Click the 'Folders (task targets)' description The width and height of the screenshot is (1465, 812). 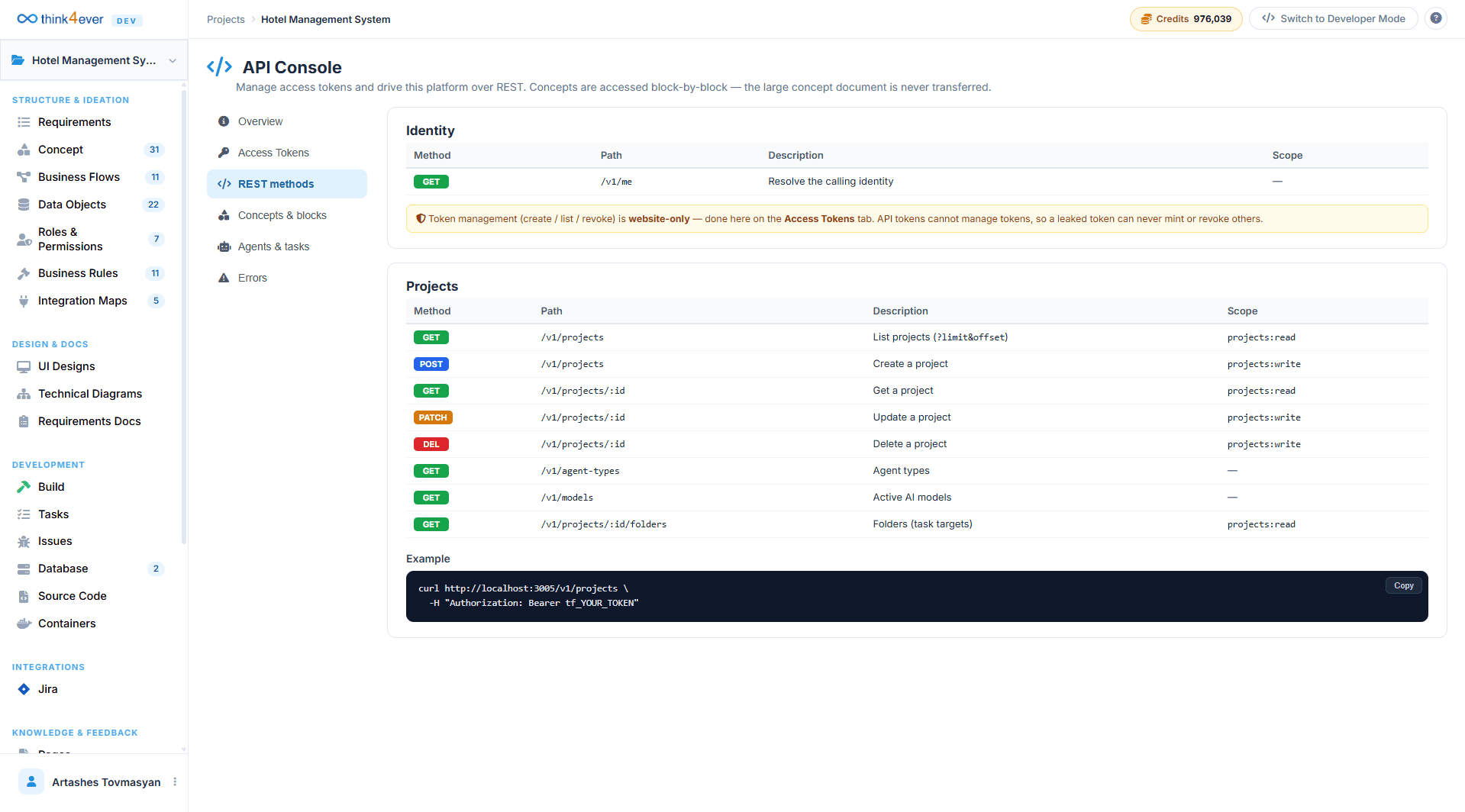click(923, 524)
